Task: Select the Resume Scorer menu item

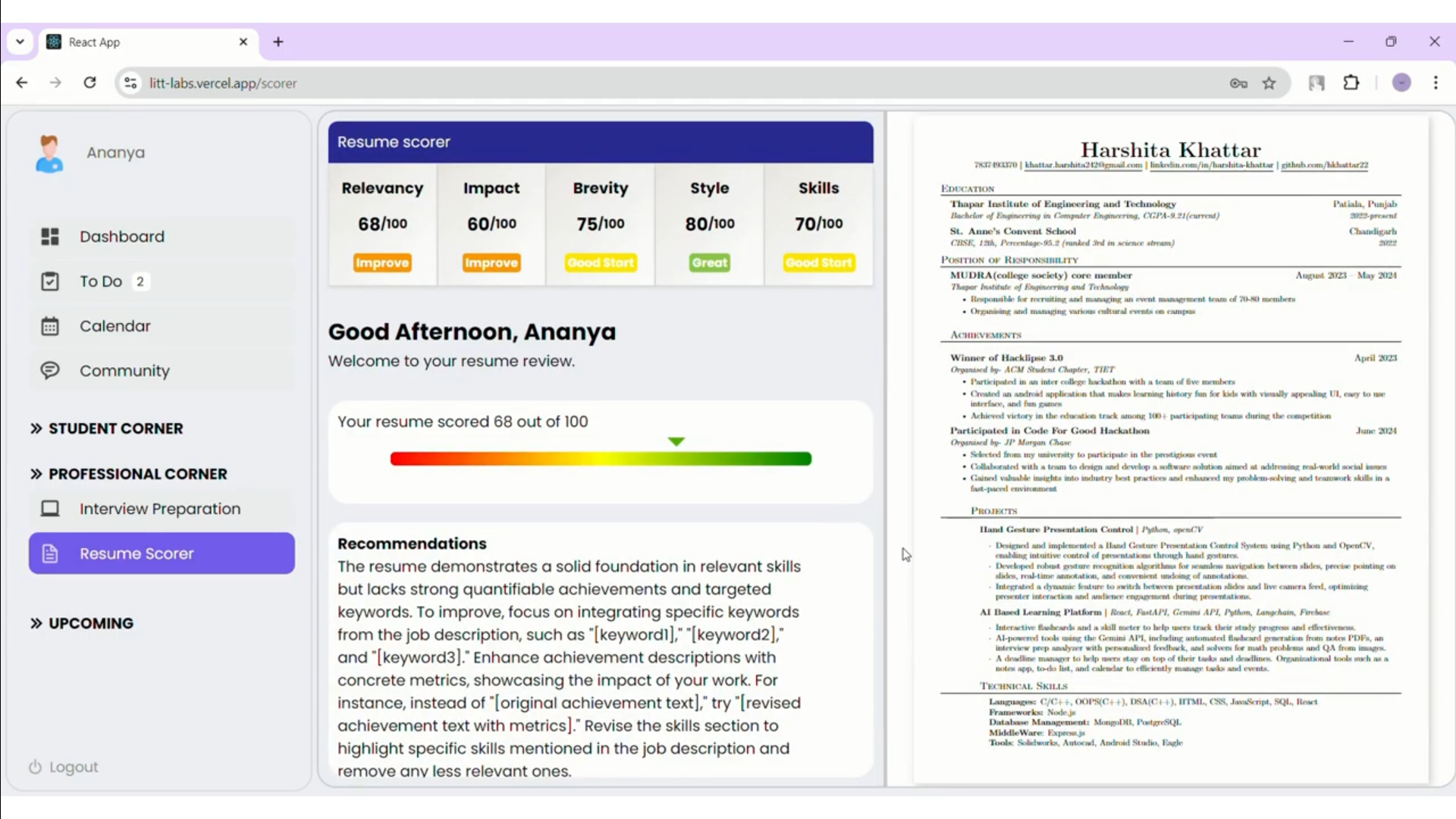Action: 162,554
